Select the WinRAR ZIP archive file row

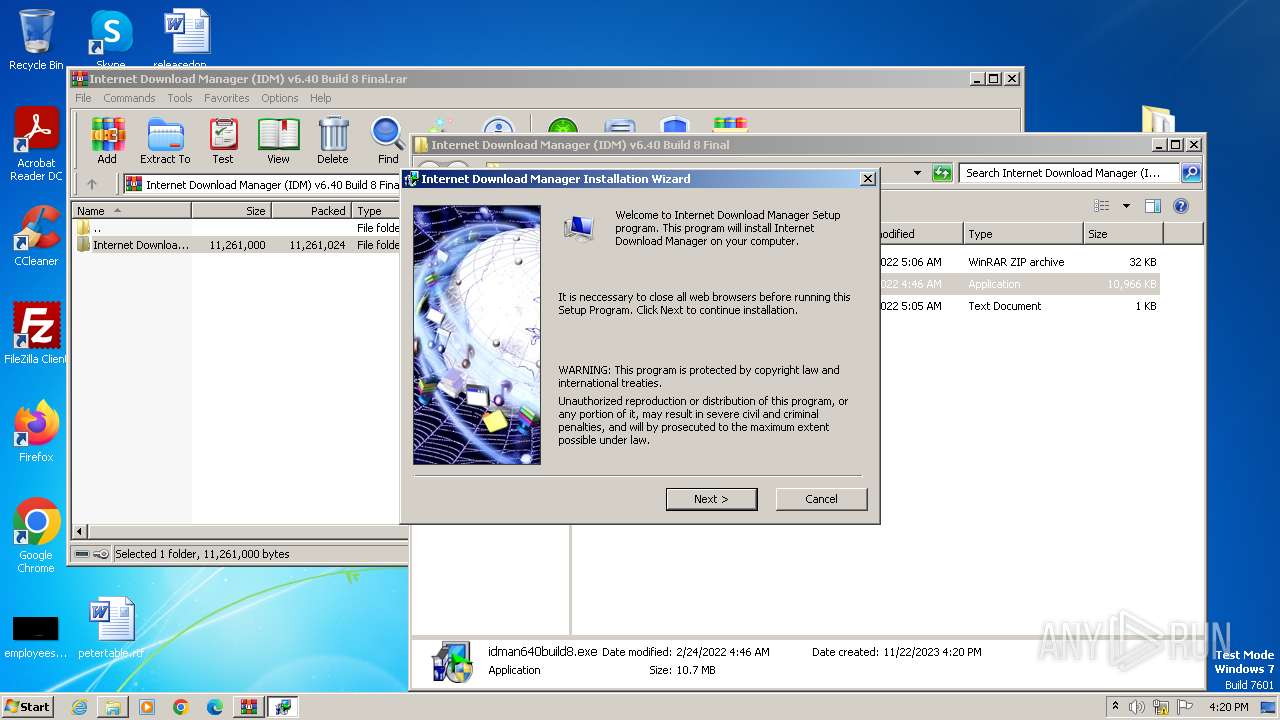(1018, 262)
